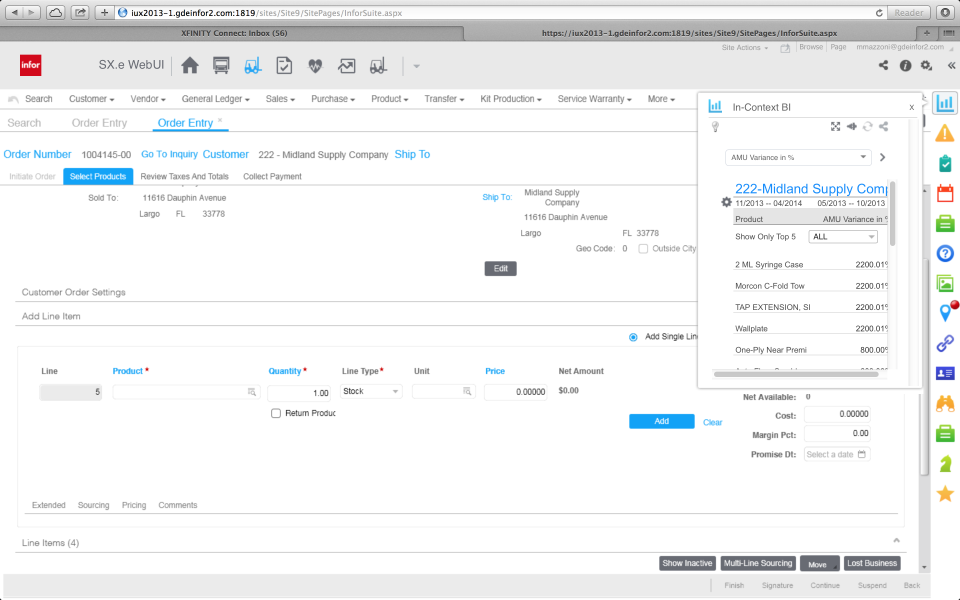960x600 pixels.
Task: Open the orange alert triangle sidebar icon
Action: [945, 133]
